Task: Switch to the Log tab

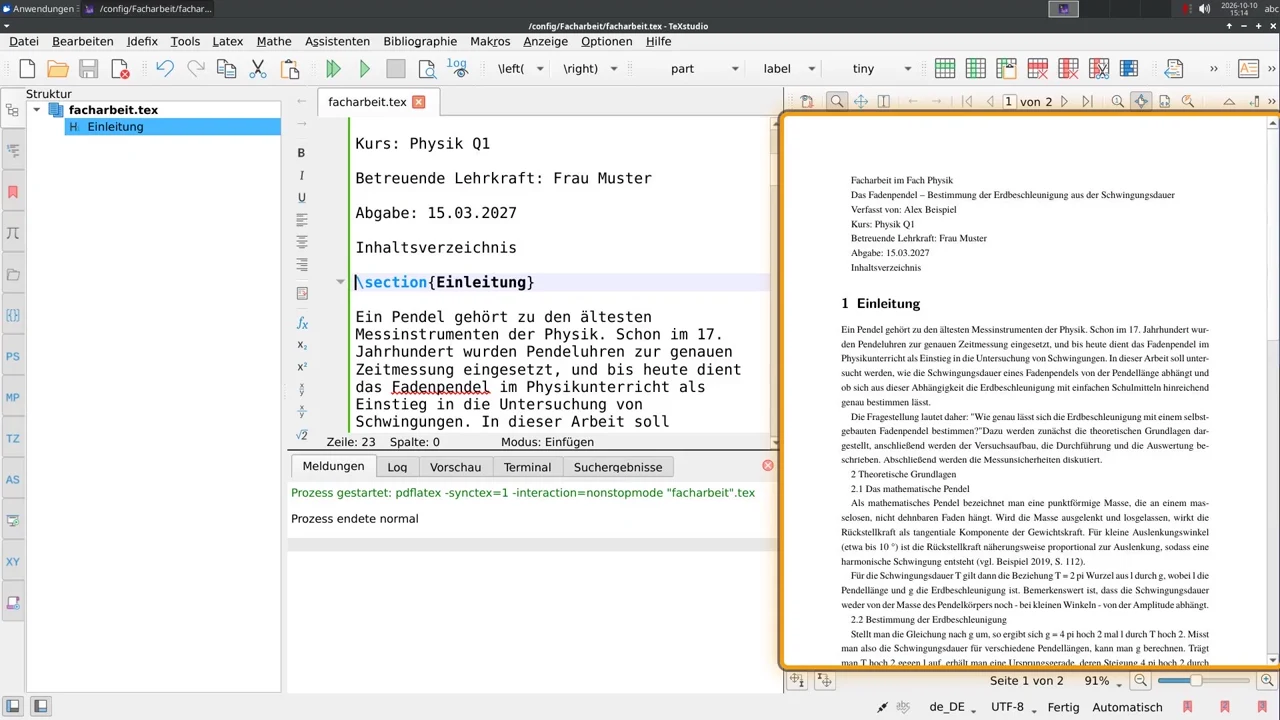Action: pyautogui.click(x=397, y=467)
